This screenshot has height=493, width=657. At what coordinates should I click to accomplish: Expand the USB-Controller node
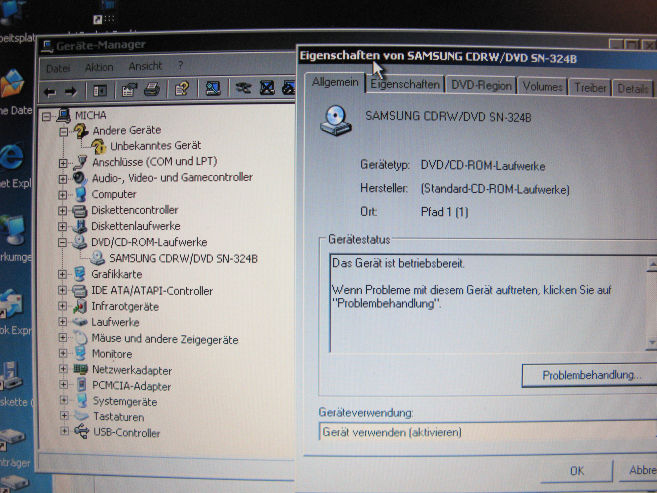point(64,432)
